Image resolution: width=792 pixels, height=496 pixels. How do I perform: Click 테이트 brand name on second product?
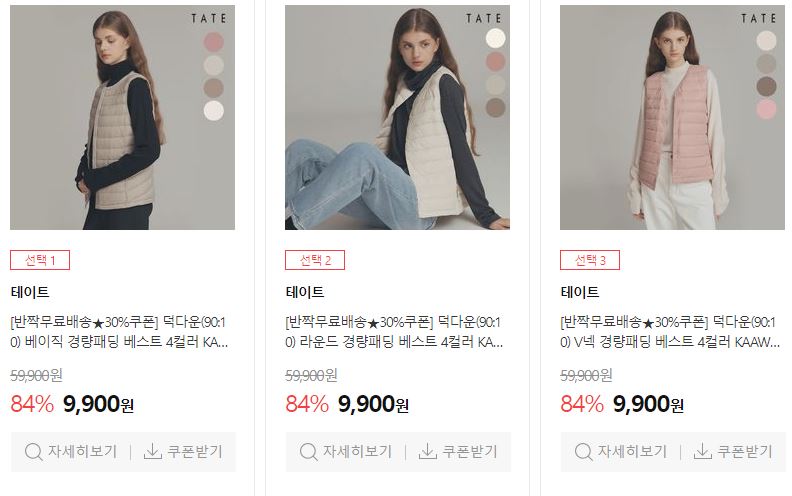pos(305,292)
